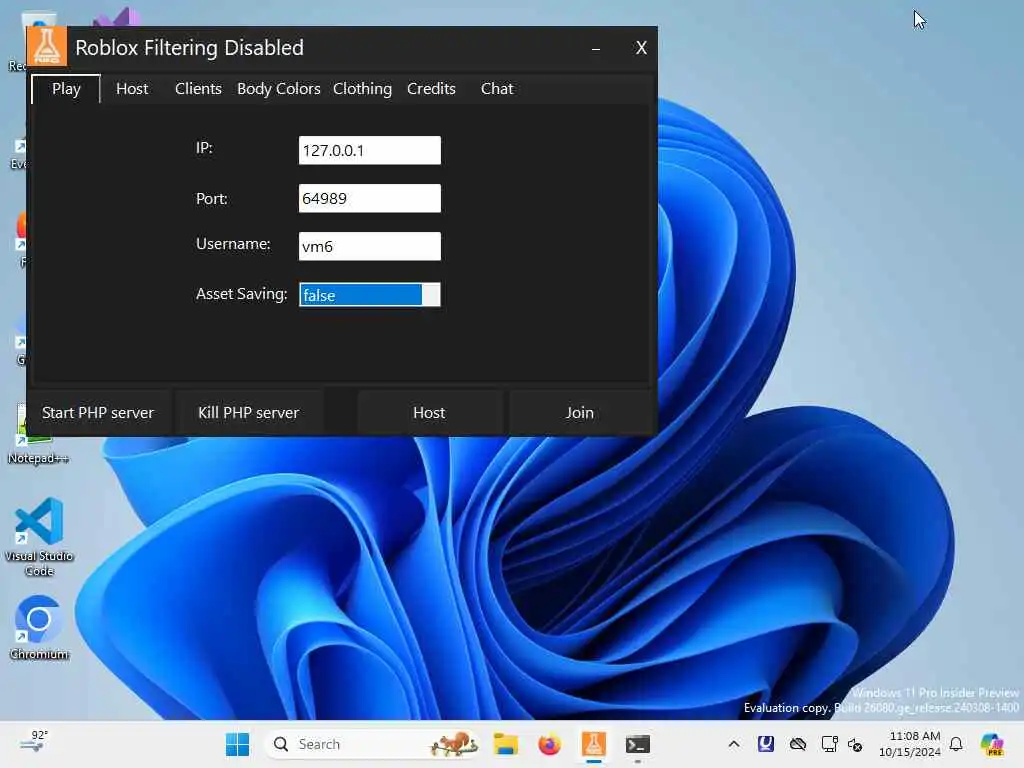This screenshot has width=1024, height=768.
Task: Click Start PHP server button
Action: click(99, 413)
